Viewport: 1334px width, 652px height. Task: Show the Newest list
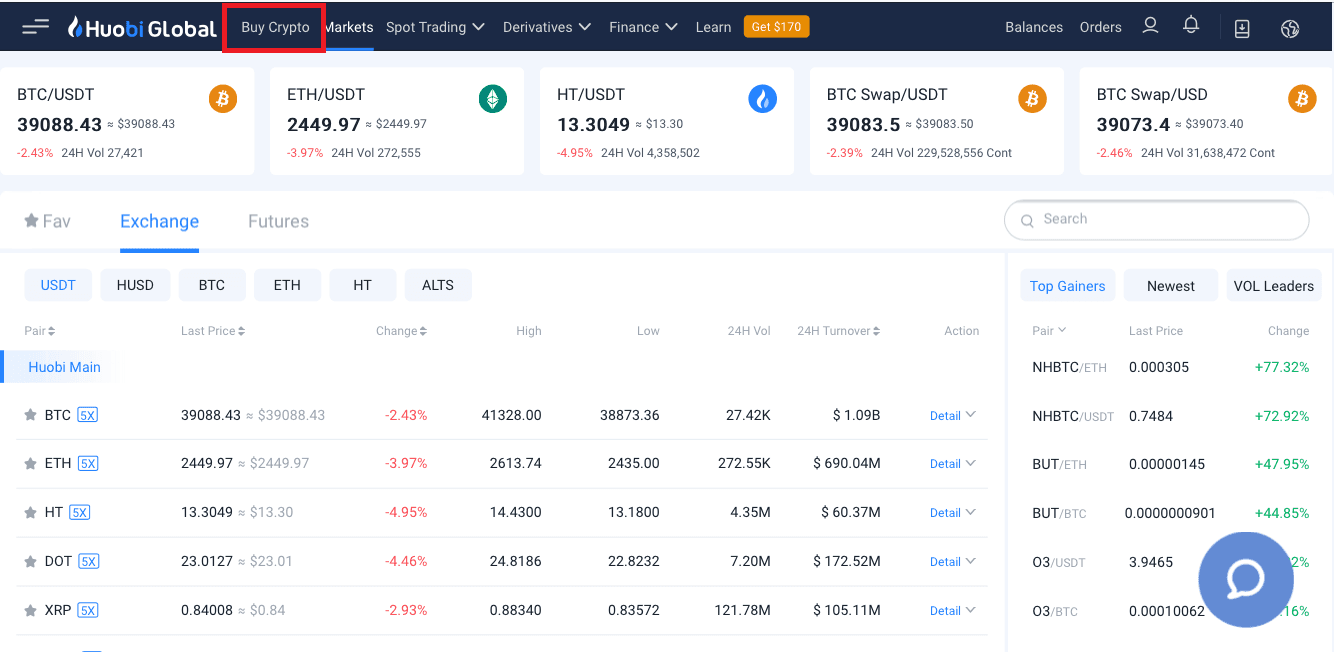tap(1171, 286)
